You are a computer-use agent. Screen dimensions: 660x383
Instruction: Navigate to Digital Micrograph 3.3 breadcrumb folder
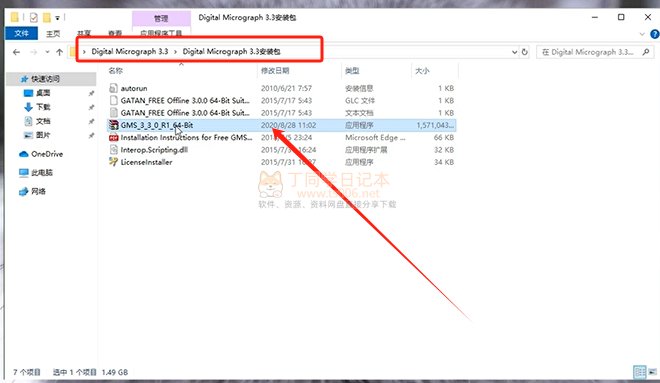[x=130, y=51]
